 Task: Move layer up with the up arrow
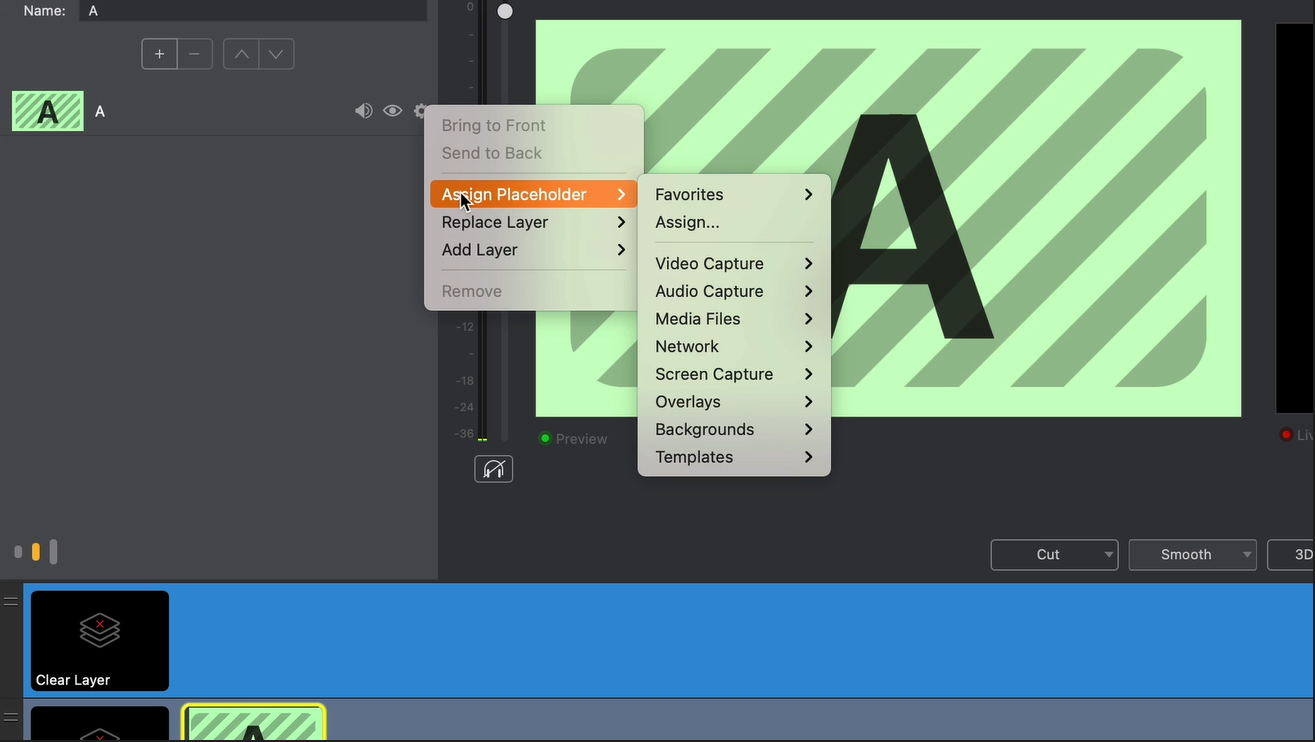coord(242,53)
